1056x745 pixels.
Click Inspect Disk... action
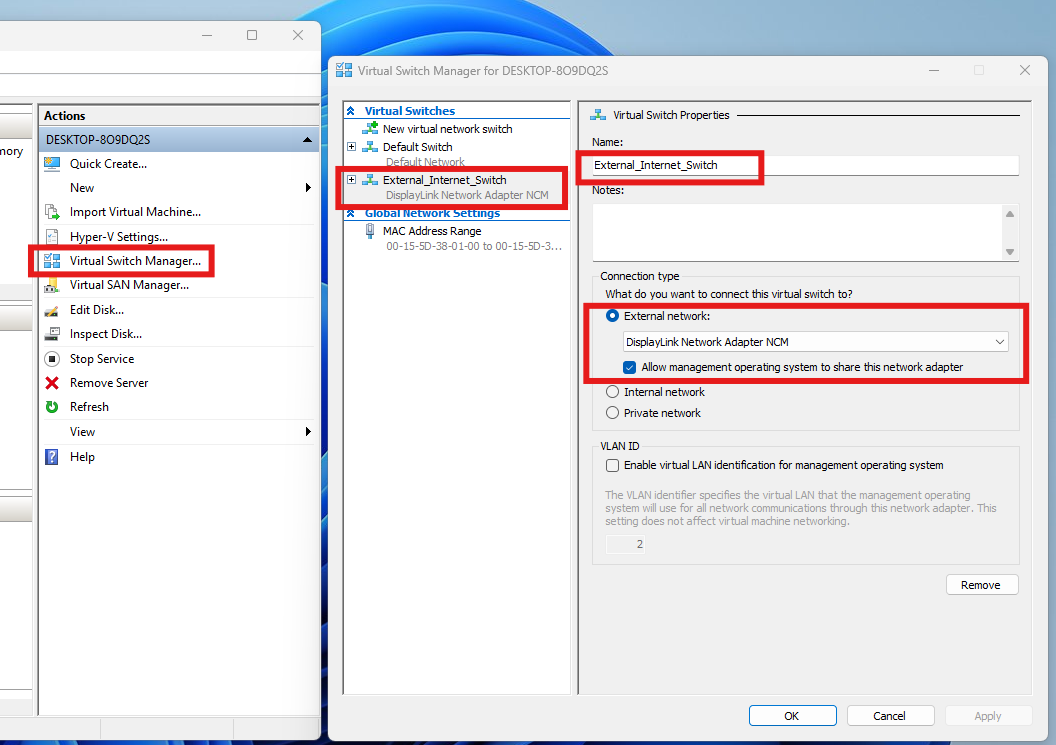coord(106,334)
